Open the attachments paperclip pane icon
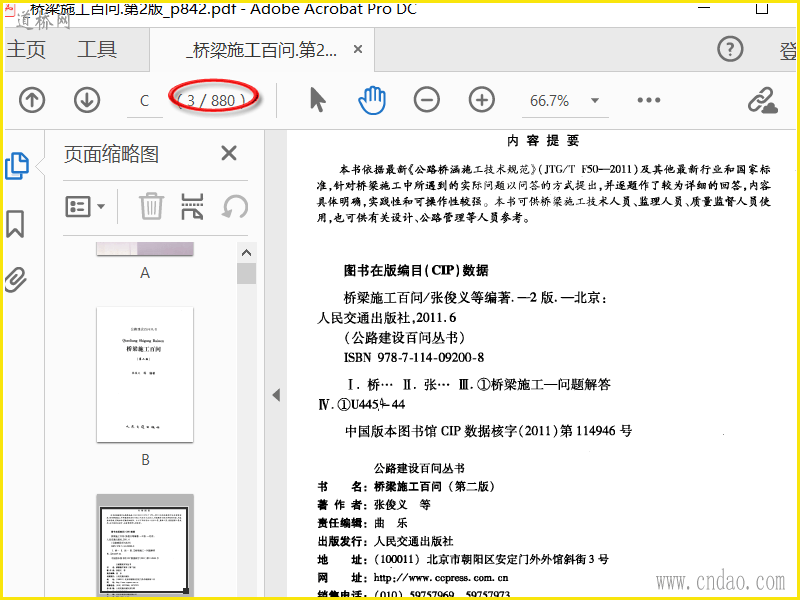 coord(16,279)
